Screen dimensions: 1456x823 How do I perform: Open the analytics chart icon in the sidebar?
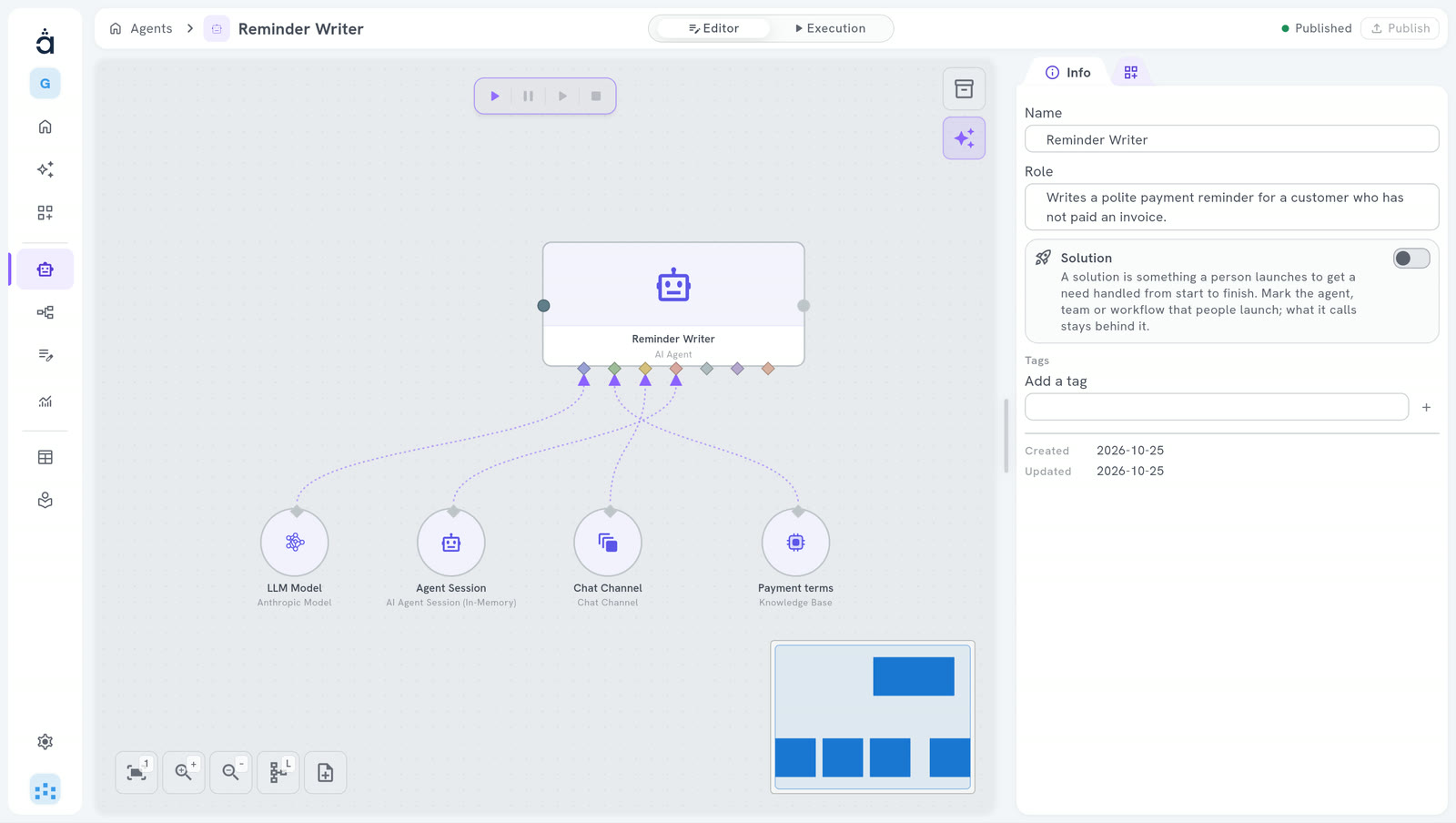[x=45, y=401]
